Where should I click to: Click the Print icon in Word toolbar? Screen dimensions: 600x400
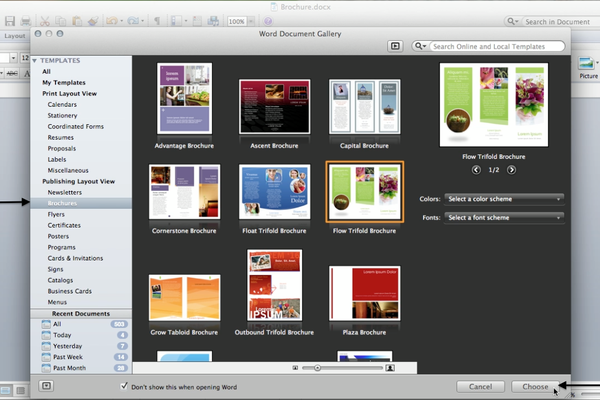26,21
